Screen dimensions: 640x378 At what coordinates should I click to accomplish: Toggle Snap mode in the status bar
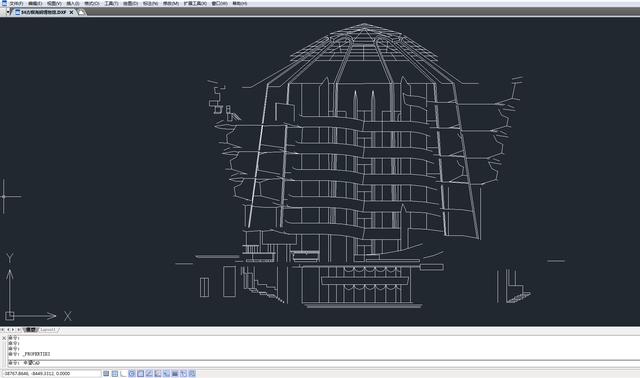tap(106, 374)
